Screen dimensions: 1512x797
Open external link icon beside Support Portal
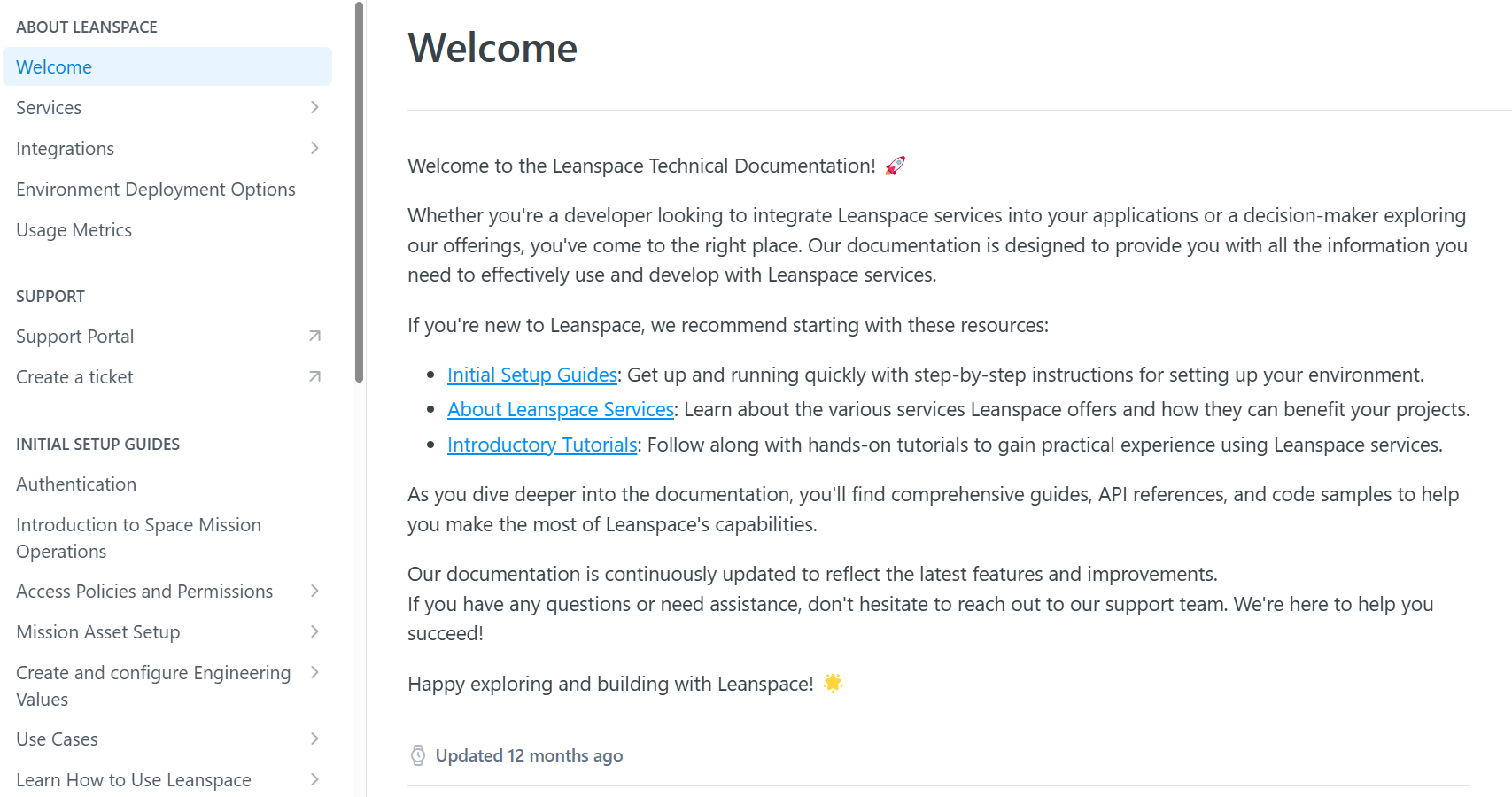[x=314, y=337]
